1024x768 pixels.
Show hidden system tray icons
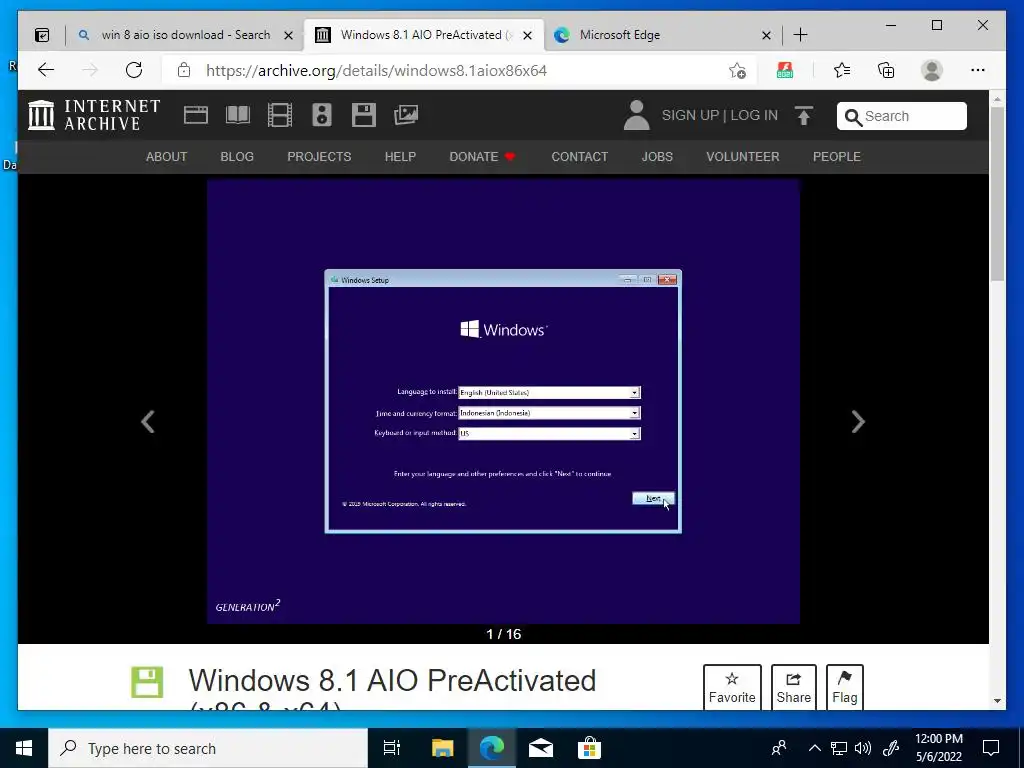815,748
